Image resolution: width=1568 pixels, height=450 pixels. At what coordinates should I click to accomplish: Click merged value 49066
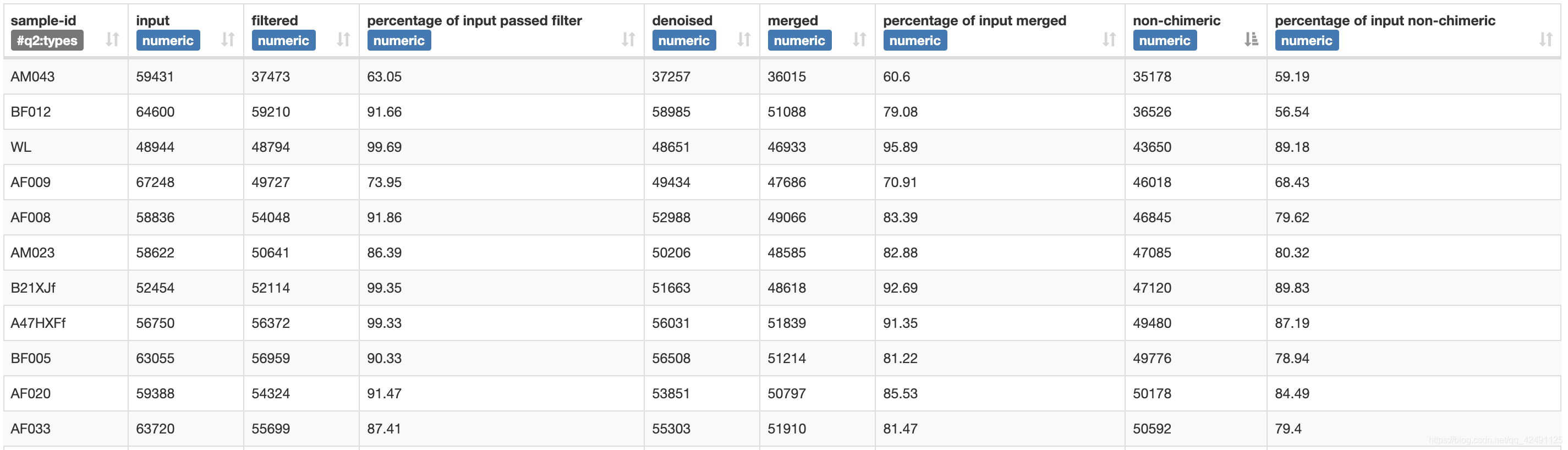pyautogui.click(x=787, y=218)
